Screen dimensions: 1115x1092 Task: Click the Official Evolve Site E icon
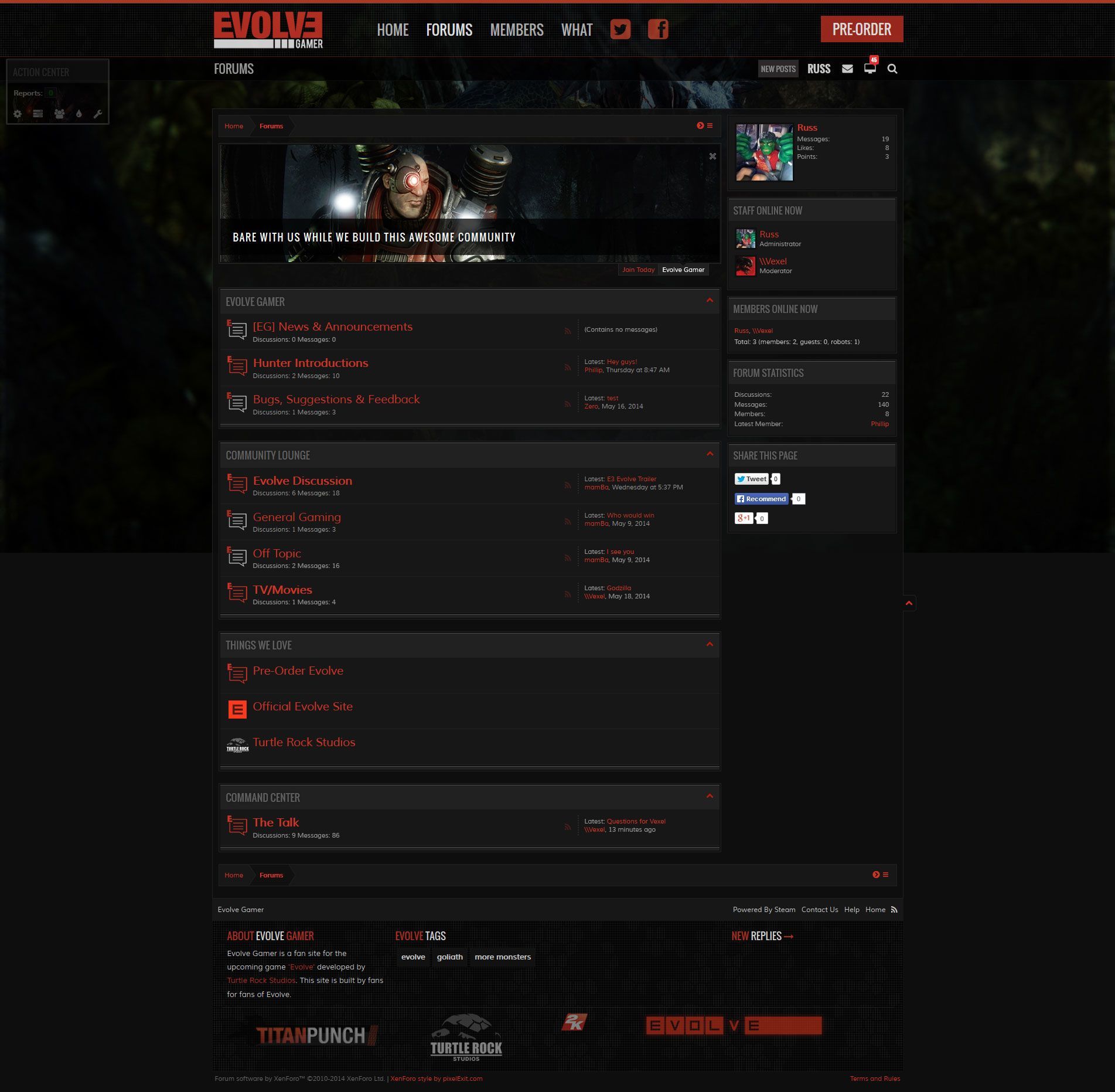point(237,710)
